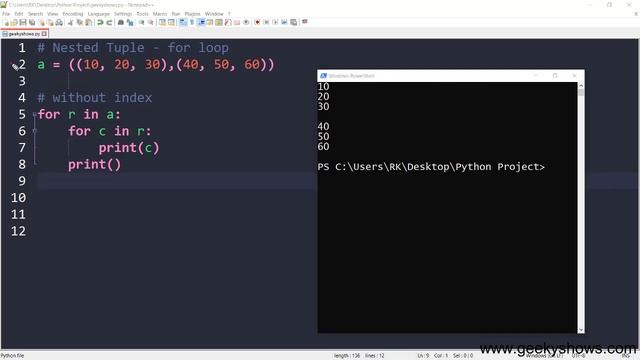Viewport: 640px width, 360px height.
Task: Open the Macro menu
Action: pos(160,14)
